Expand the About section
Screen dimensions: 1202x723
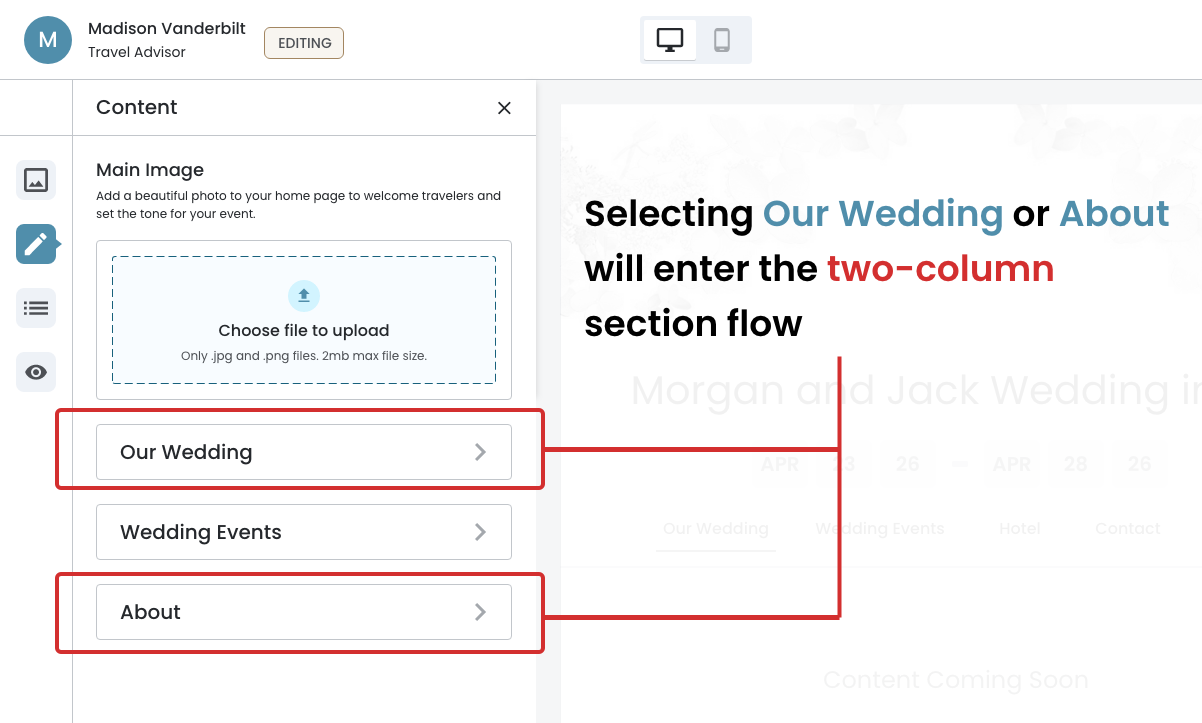pyautogui.click(x=303, y=612)
